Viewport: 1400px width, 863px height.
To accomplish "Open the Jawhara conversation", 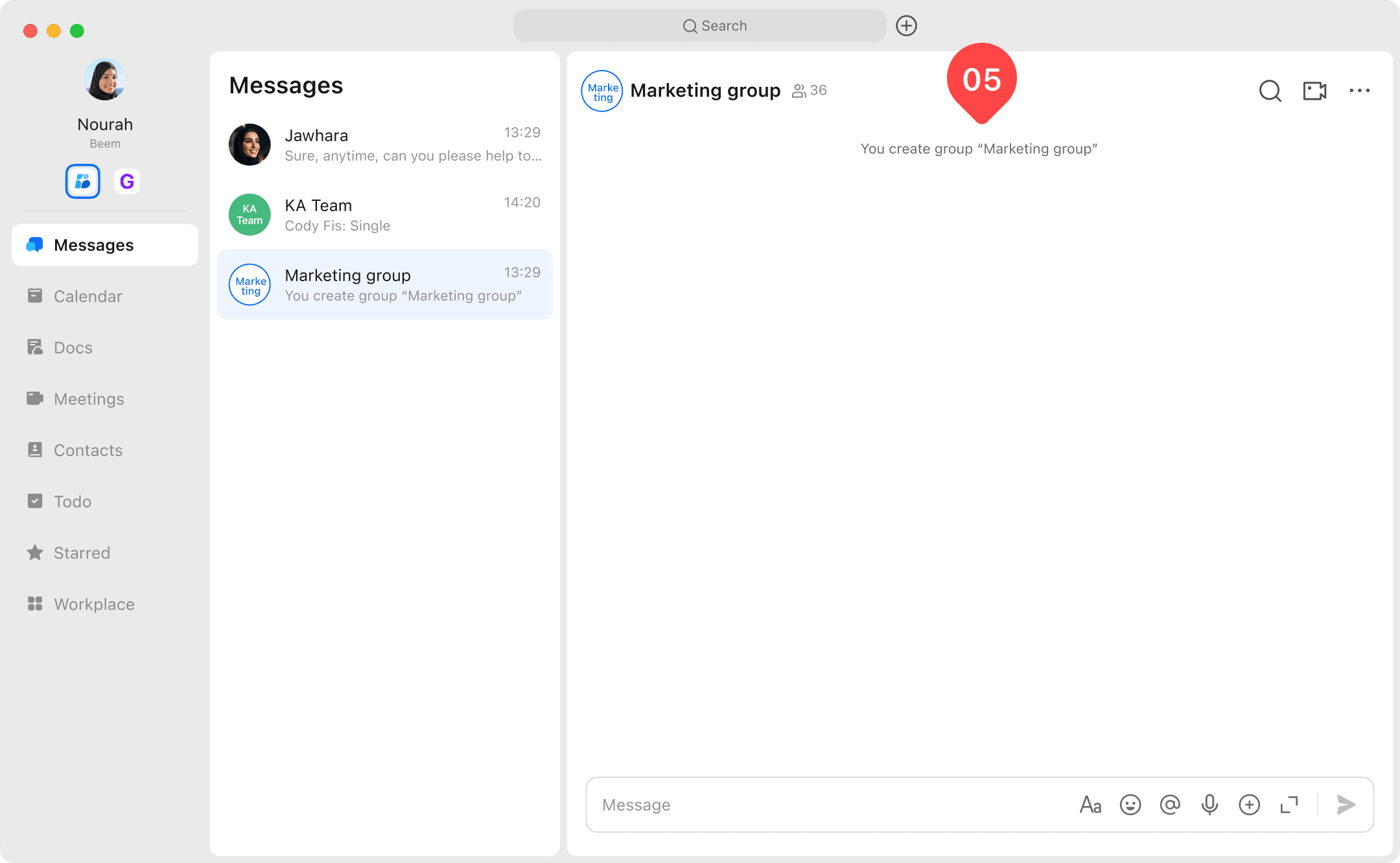I will 384,144.
